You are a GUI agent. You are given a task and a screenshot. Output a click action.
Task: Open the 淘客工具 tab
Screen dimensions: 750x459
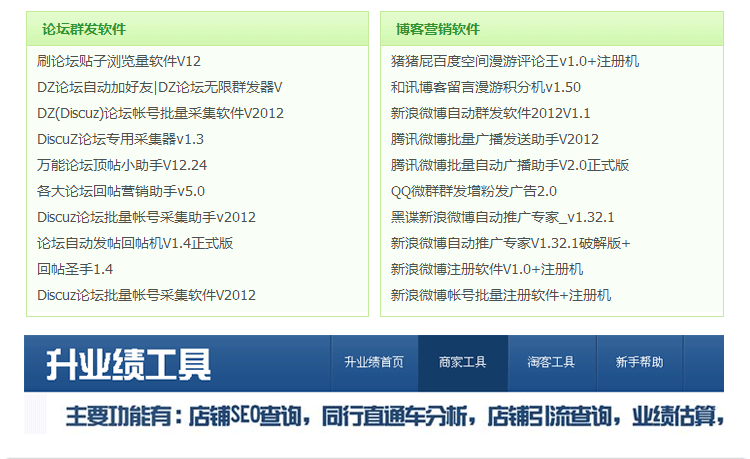552,363
